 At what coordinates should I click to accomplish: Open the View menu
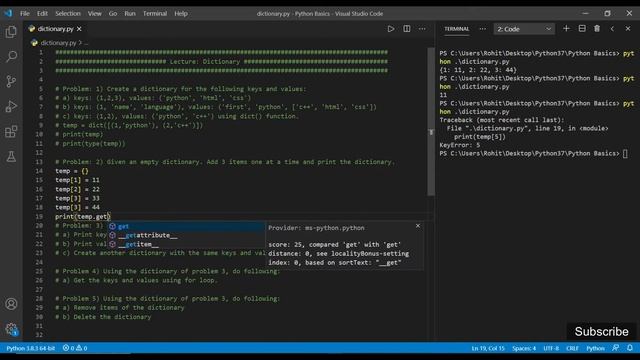(x=95, y=13)
